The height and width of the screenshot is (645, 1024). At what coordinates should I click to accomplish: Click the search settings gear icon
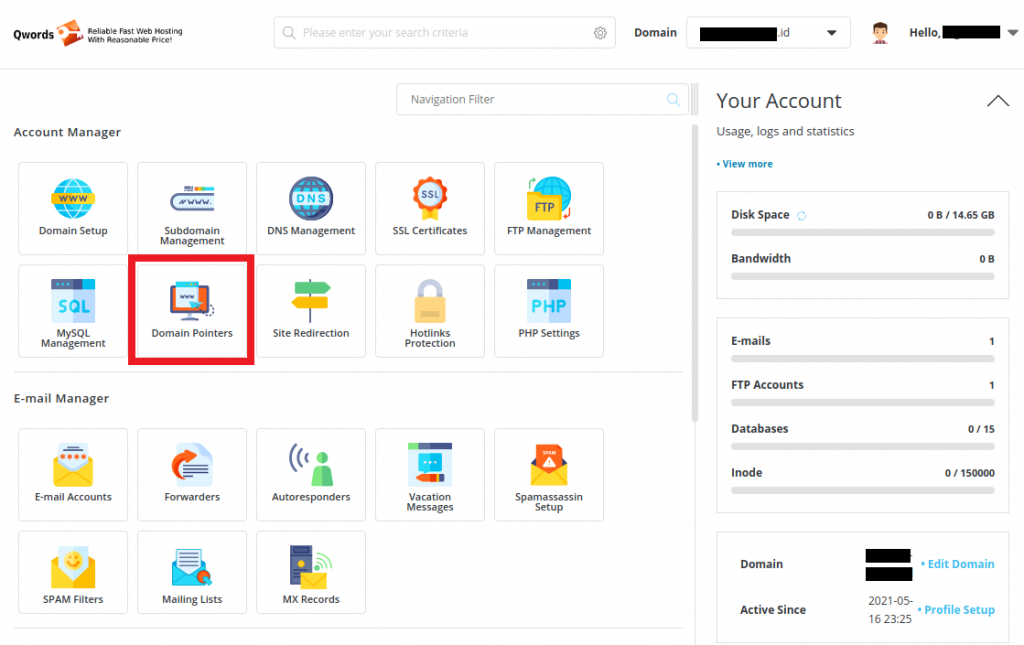600,33
